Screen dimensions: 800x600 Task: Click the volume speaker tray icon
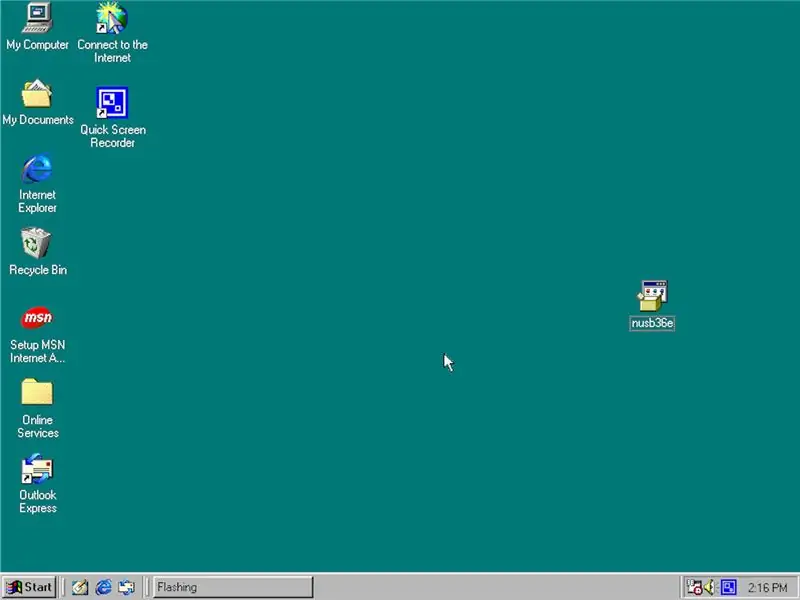pos(710,587)
